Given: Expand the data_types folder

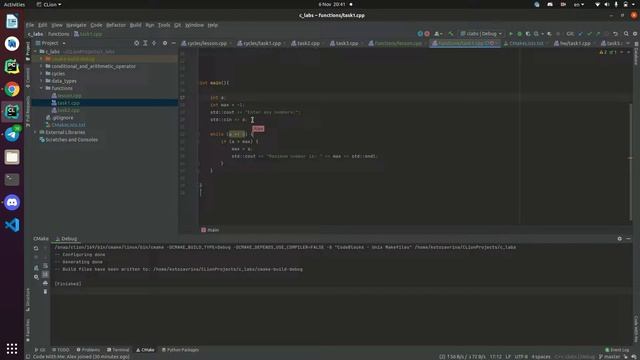Looking at the screenshot, I should pos(41,81).
